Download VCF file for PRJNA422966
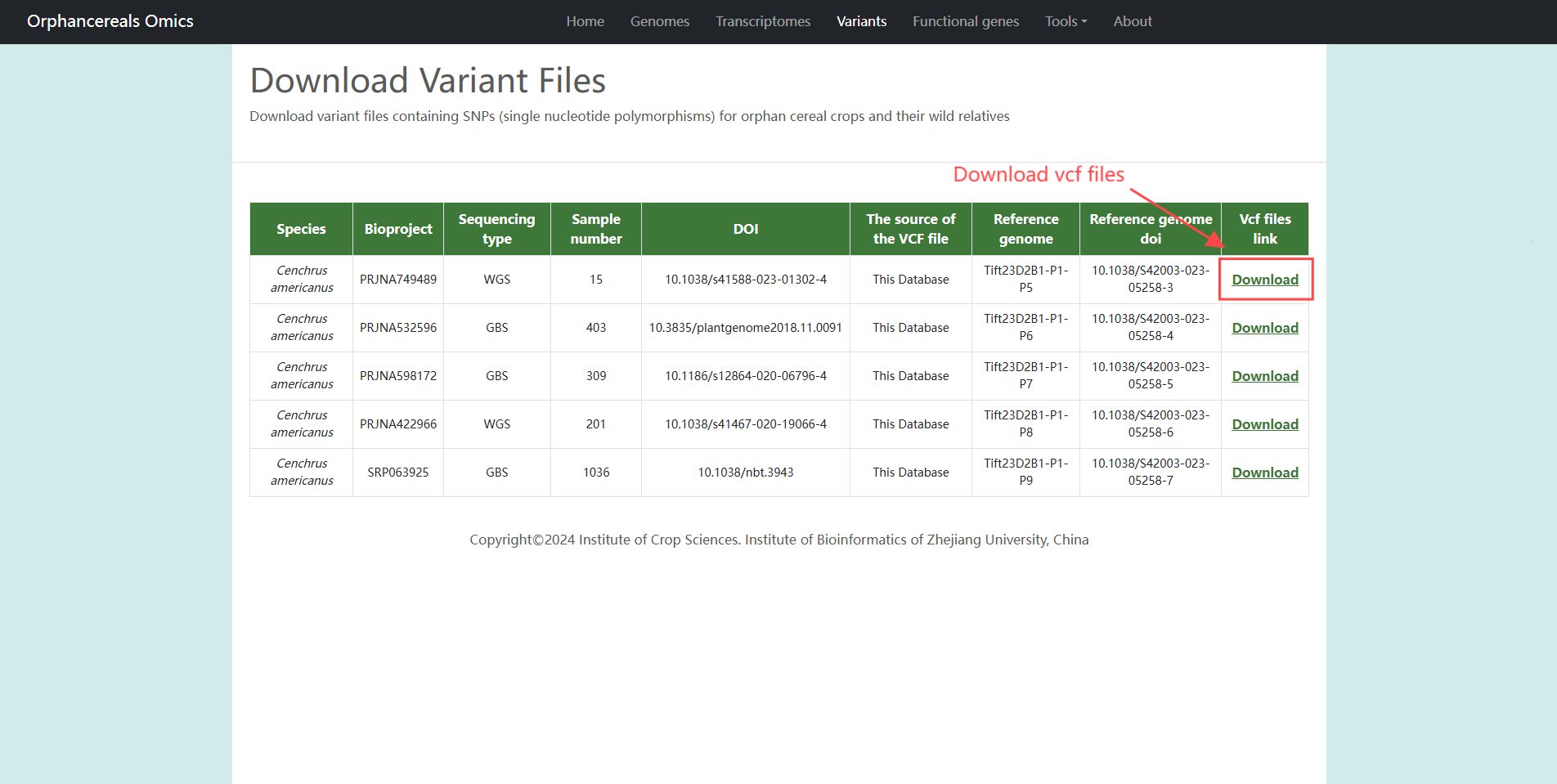The height and width of the screenshot is (784, 1557). click(1264, 424)
